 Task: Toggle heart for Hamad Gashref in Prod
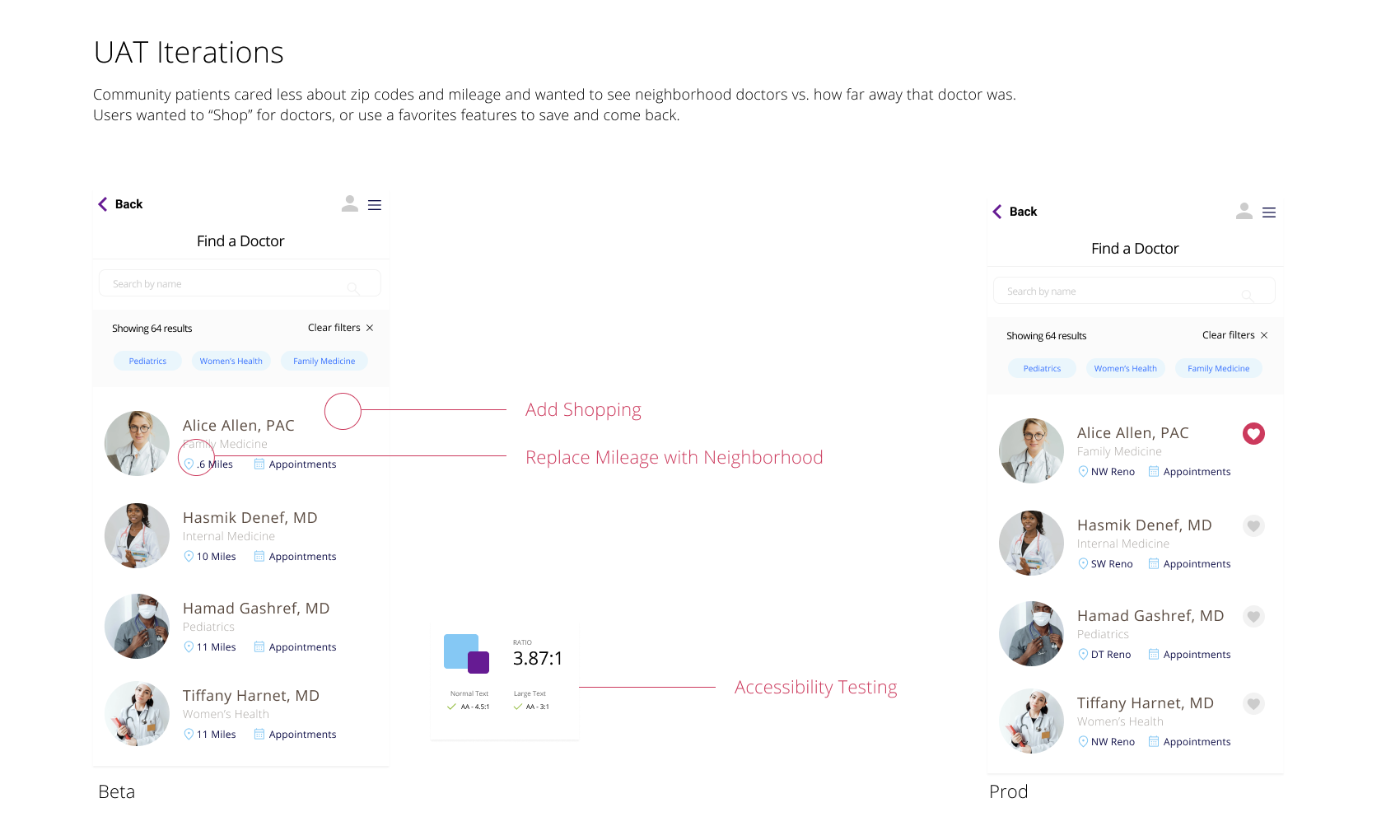[1253, 616]
